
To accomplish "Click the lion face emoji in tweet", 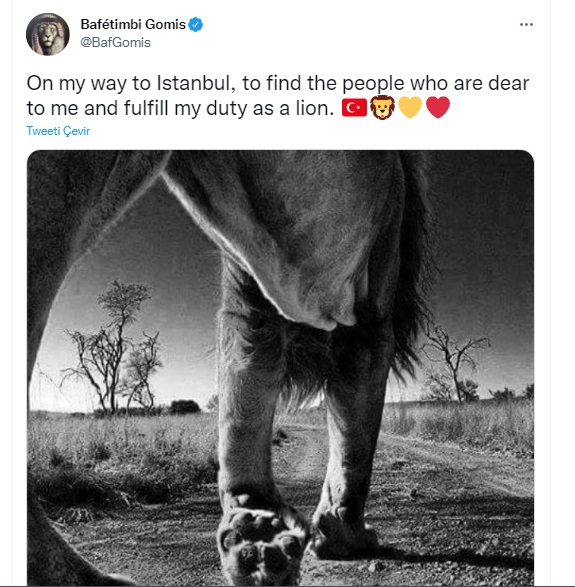I will coord(382,108).
